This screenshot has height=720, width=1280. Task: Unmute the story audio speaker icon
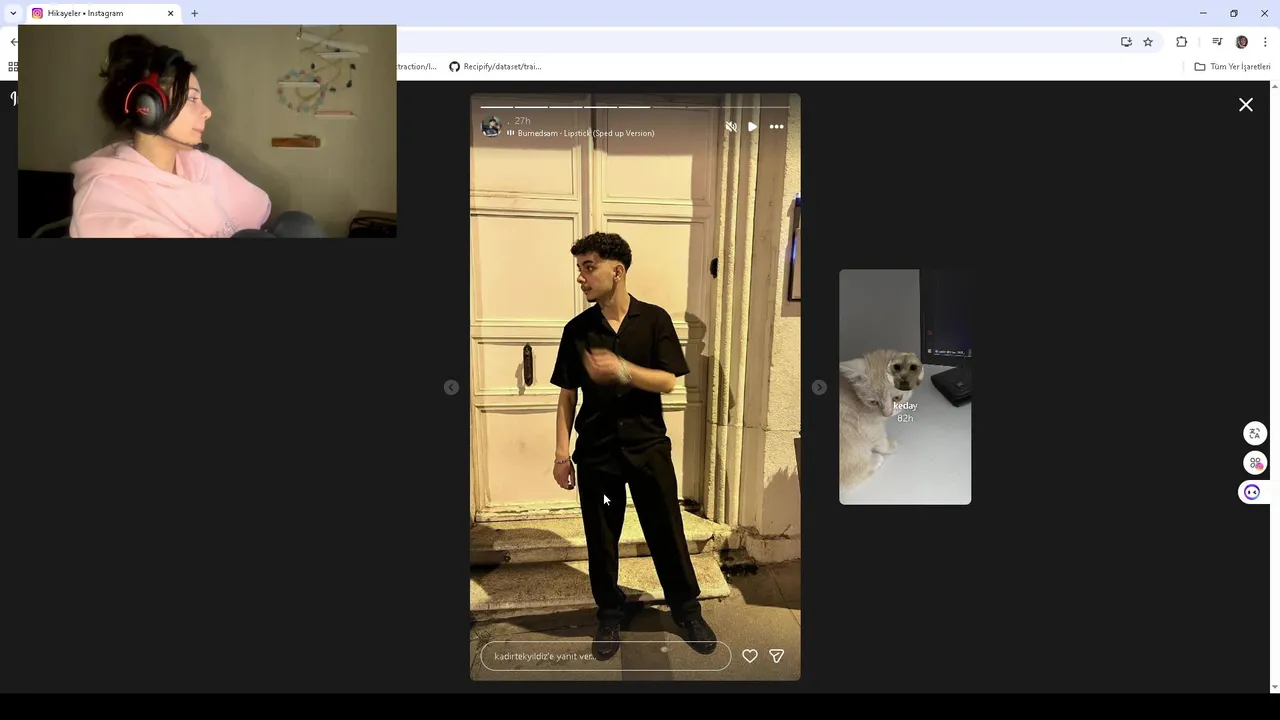pyautogui.click(x=731, y=127)
